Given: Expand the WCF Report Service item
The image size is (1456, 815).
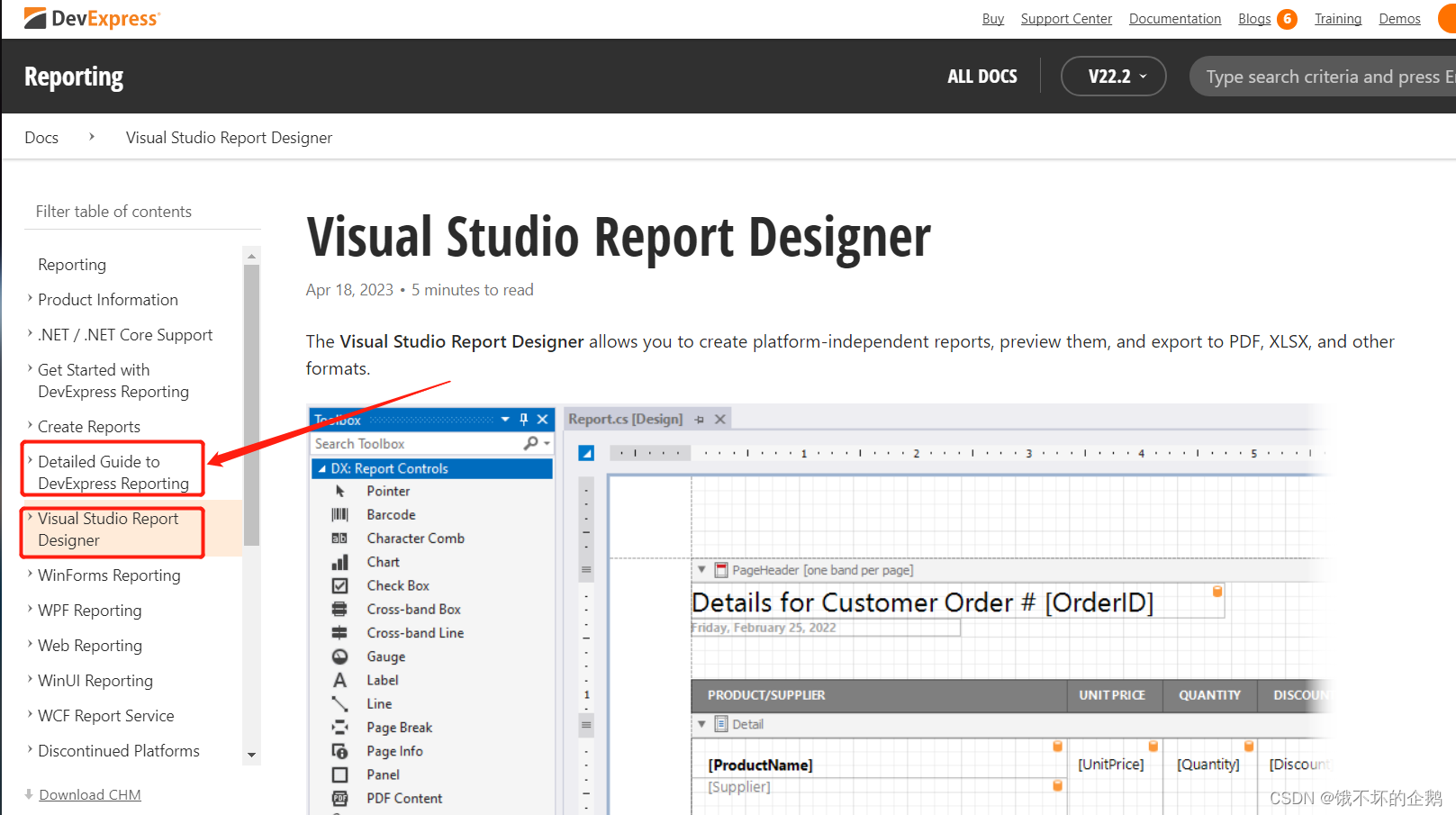Looking at the screenshot, I should tap(30, 714).
